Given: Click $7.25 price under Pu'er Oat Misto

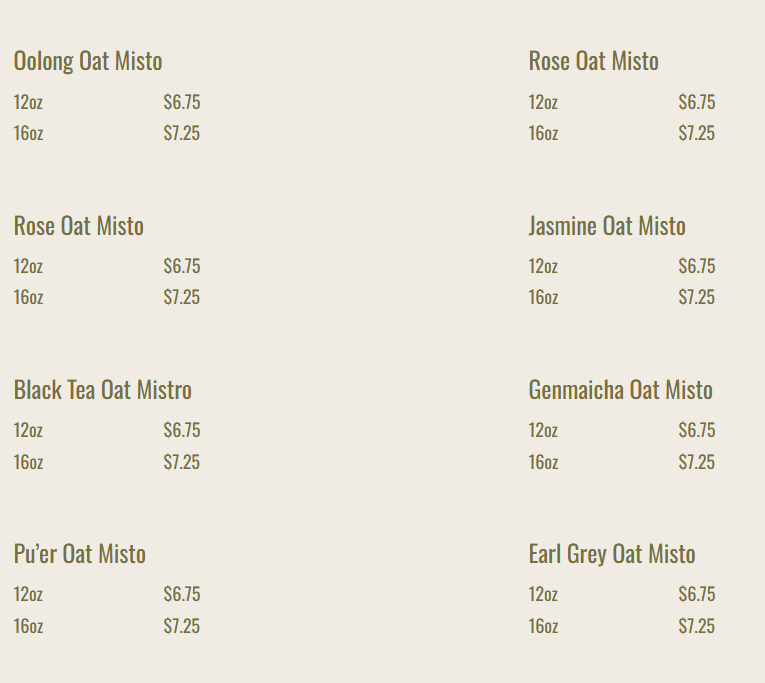Looking at the screenshot, I should coord(182,626).
